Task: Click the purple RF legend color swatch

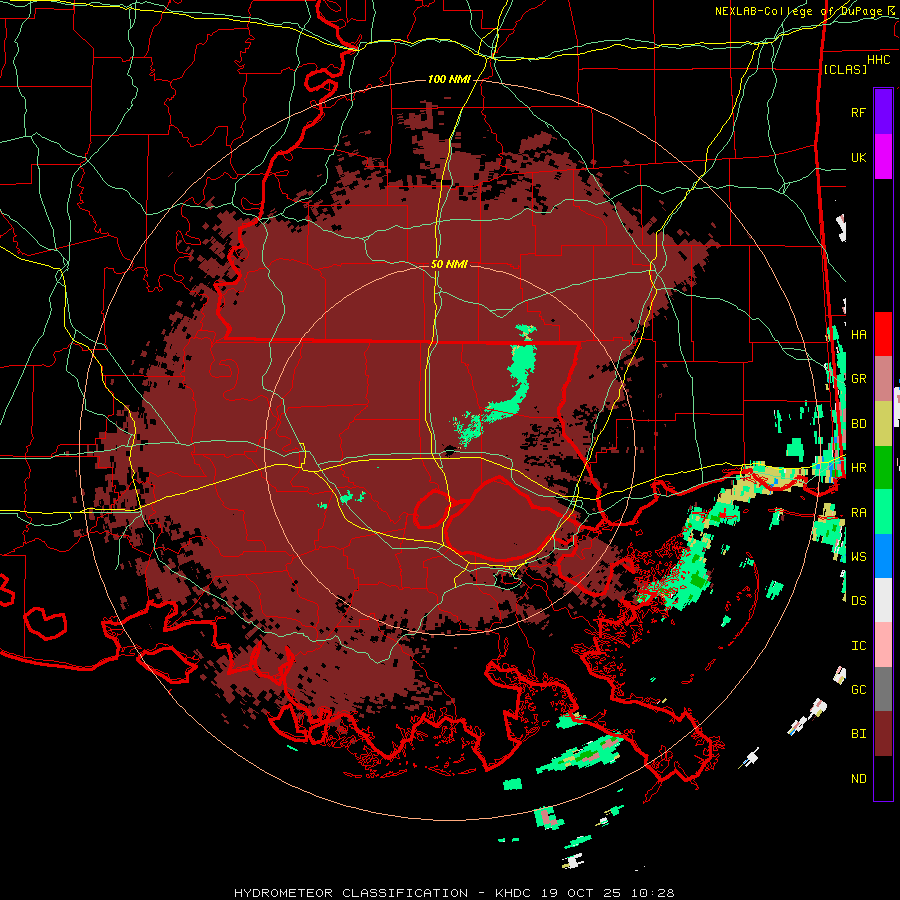Action: tap(883, 112)
